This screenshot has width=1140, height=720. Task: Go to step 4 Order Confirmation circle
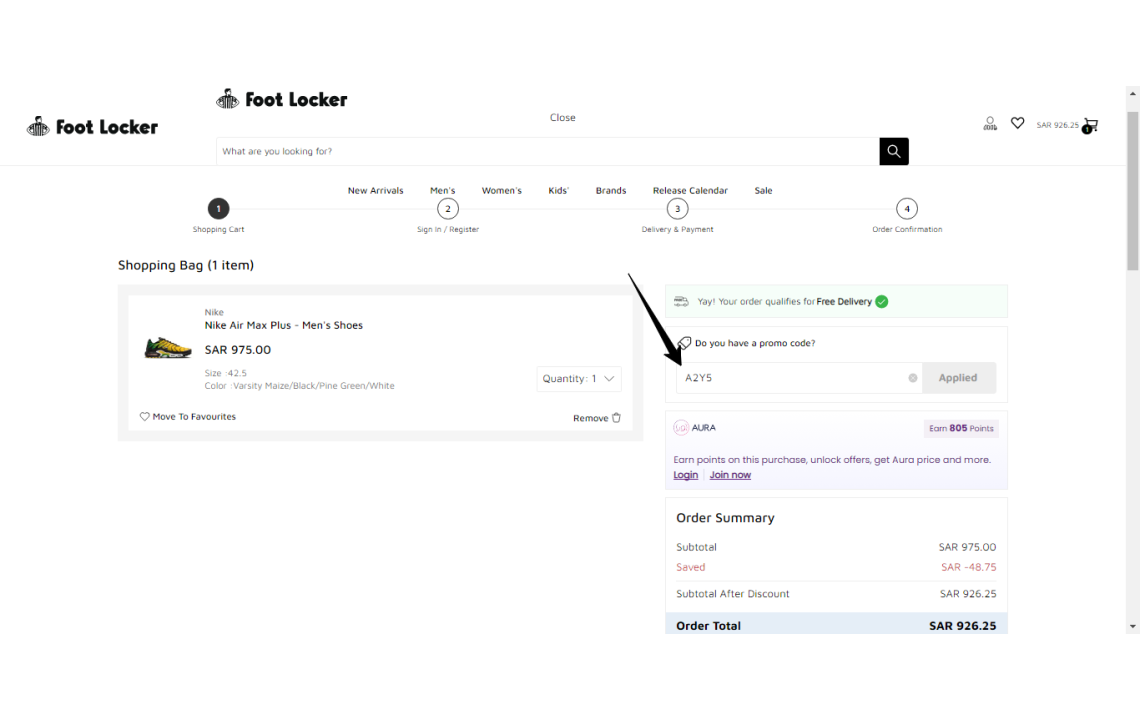(907, 209)
